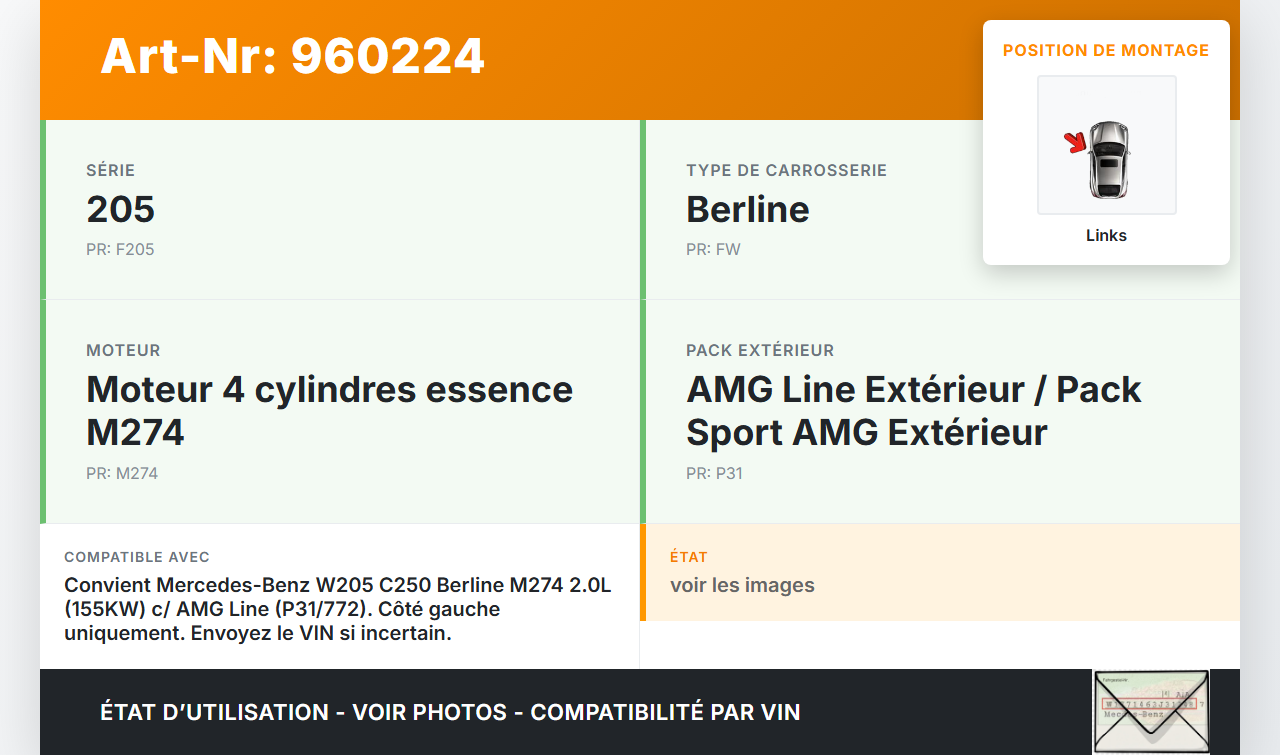Click the PACK EXTÉRIEUR label
Image resolution: width=1280 pixels, height=755 pixels.
point(760,350)
